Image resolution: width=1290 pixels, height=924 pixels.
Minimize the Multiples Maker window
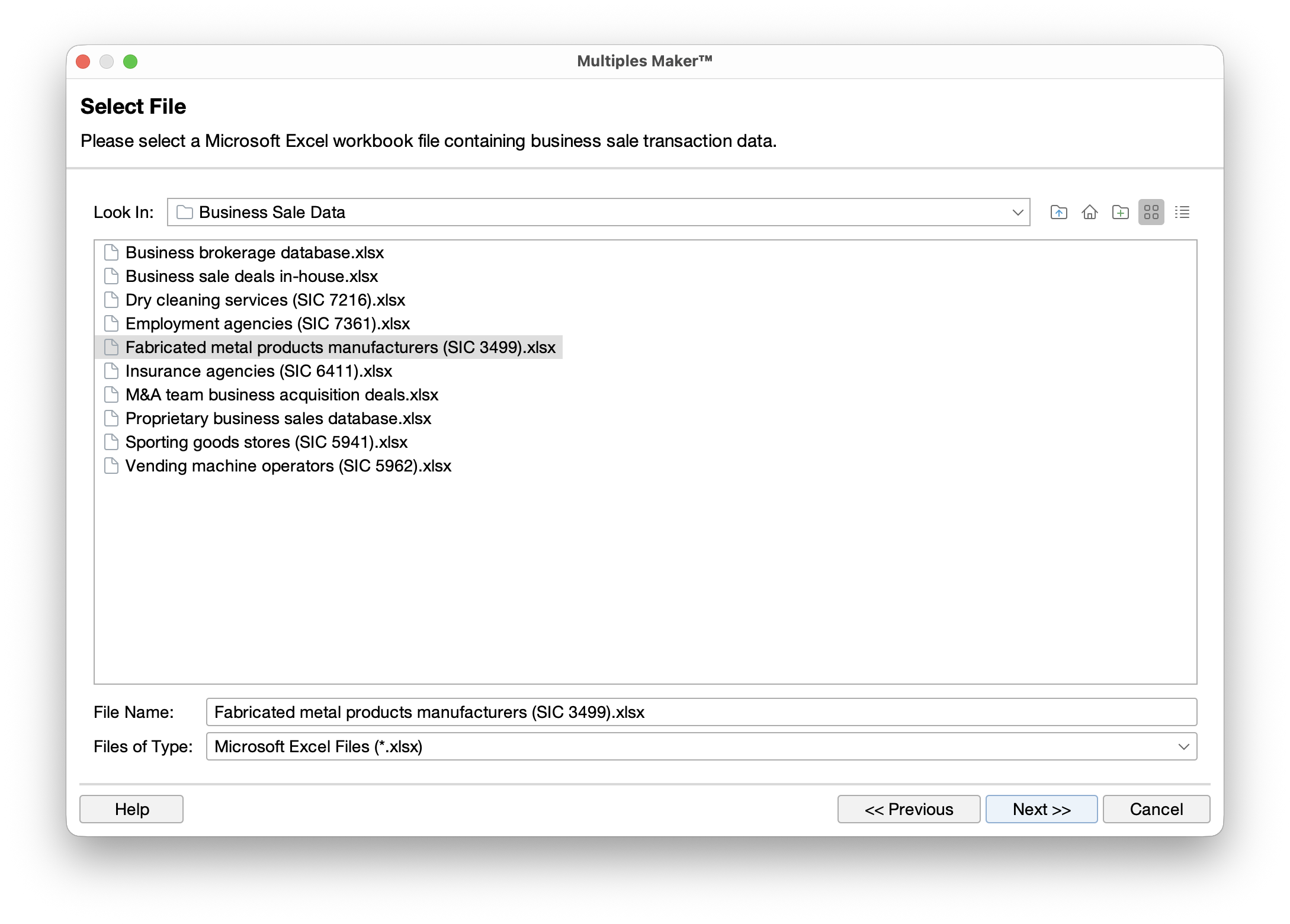coord(107,61)
